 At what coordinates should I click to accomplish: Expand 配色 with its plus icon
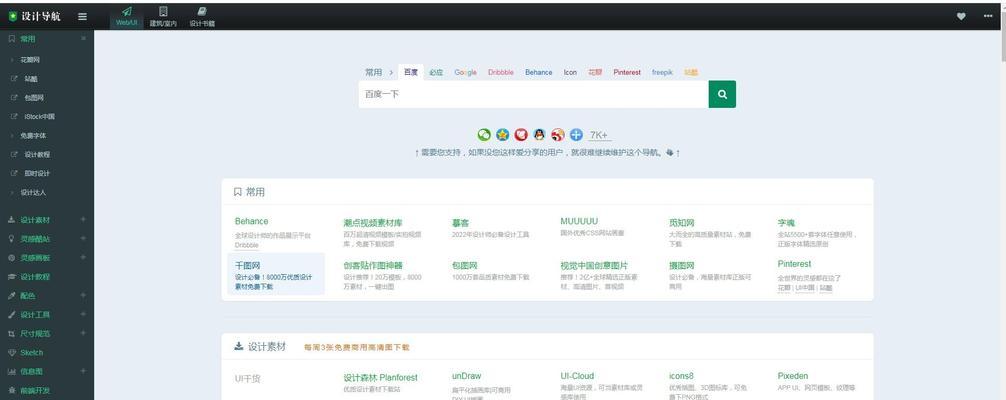click(x=83, y=295)
